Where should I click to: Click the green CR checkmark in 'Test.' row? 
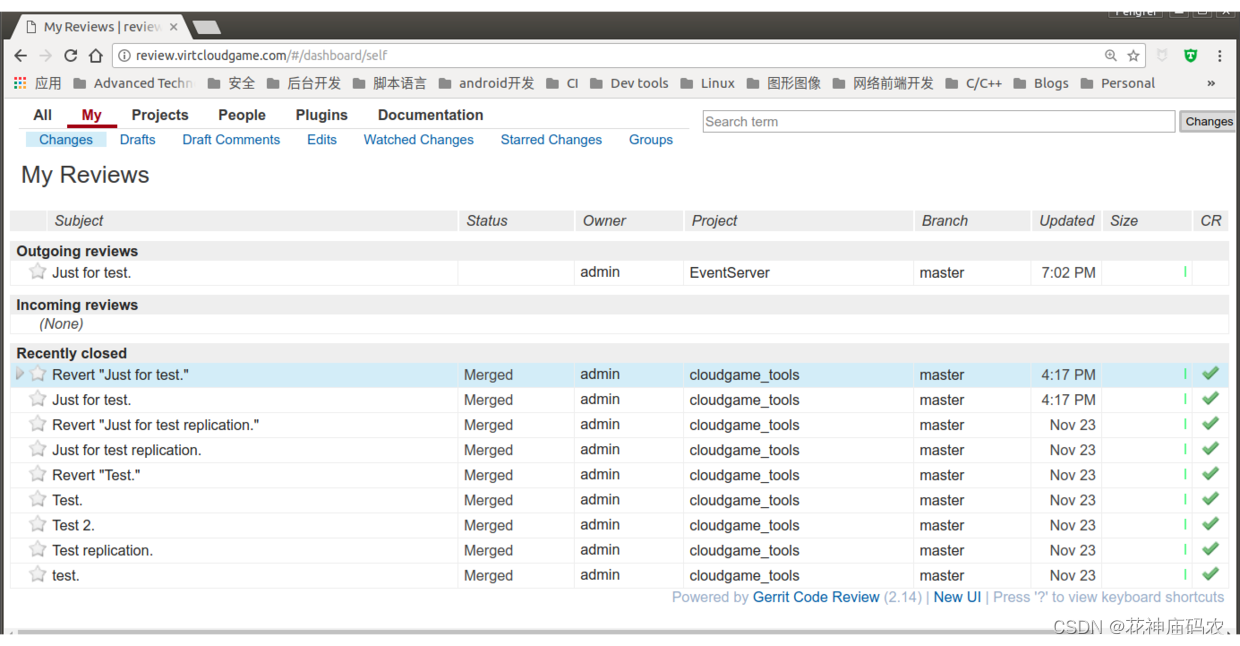(1211, 498)
